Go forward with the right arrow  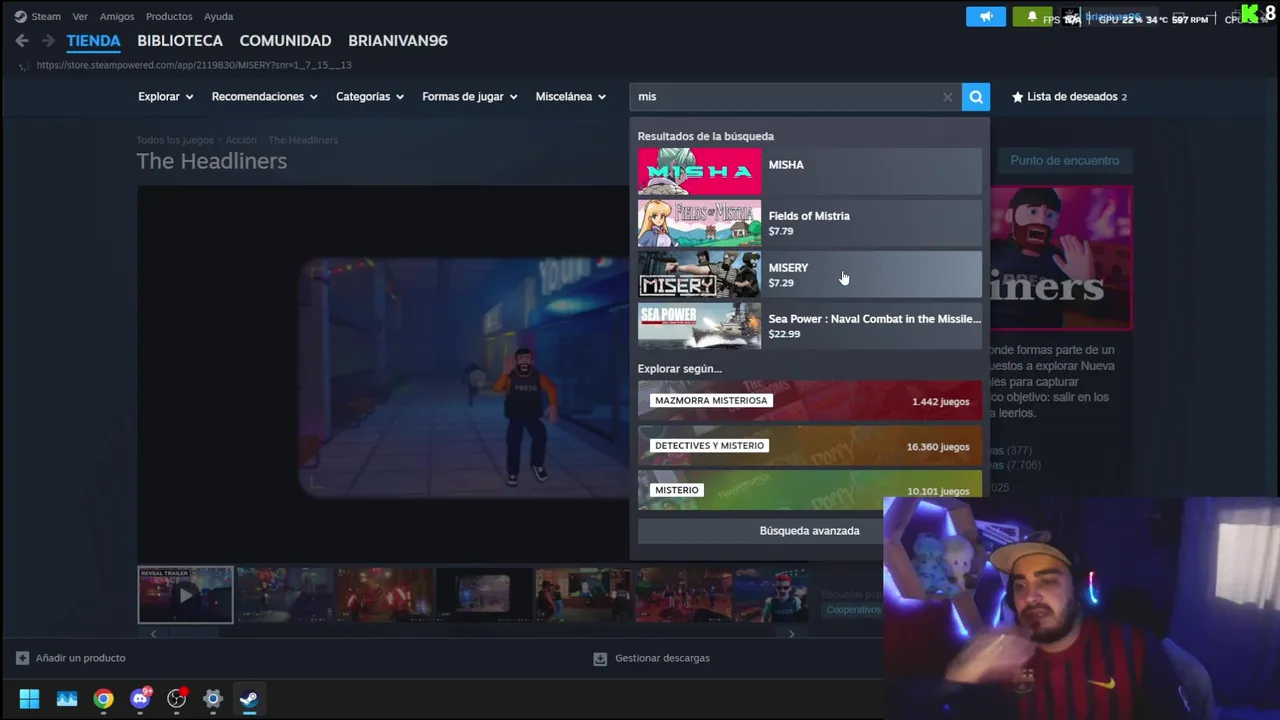click(48, 41)
